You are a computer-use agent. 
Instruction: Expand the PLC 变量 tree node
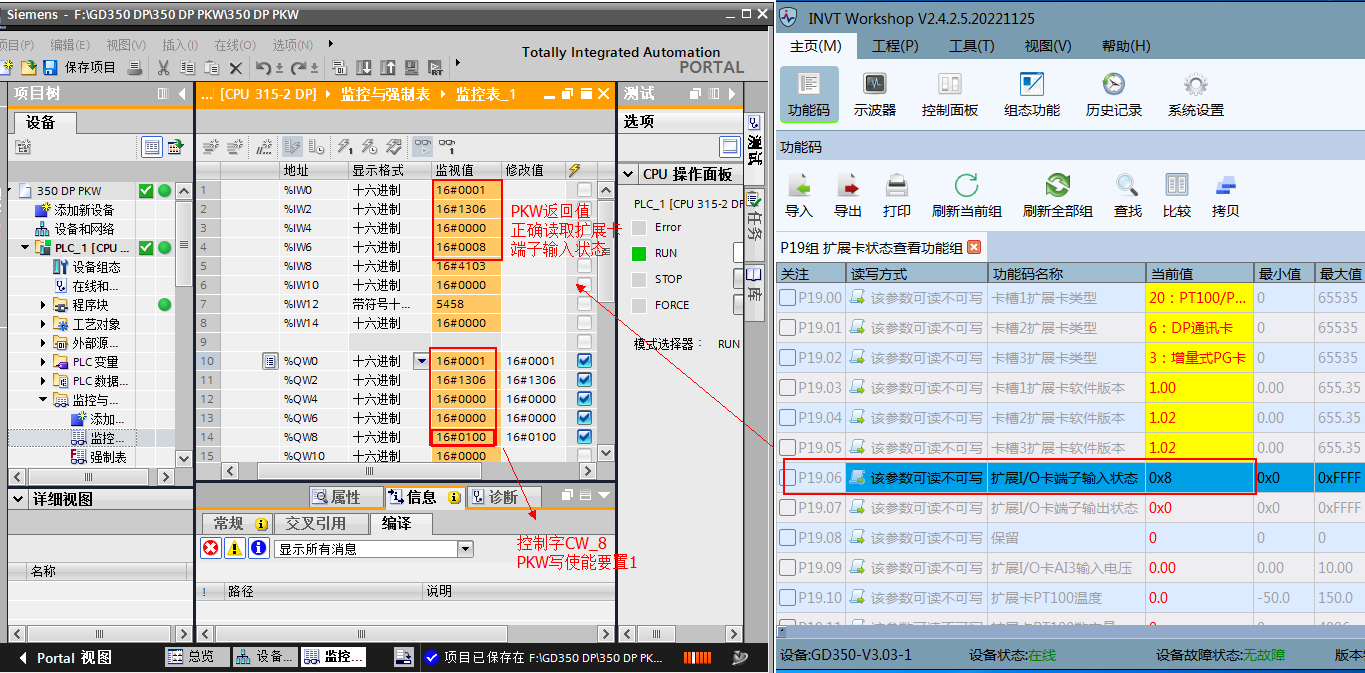tap(43, 362)
